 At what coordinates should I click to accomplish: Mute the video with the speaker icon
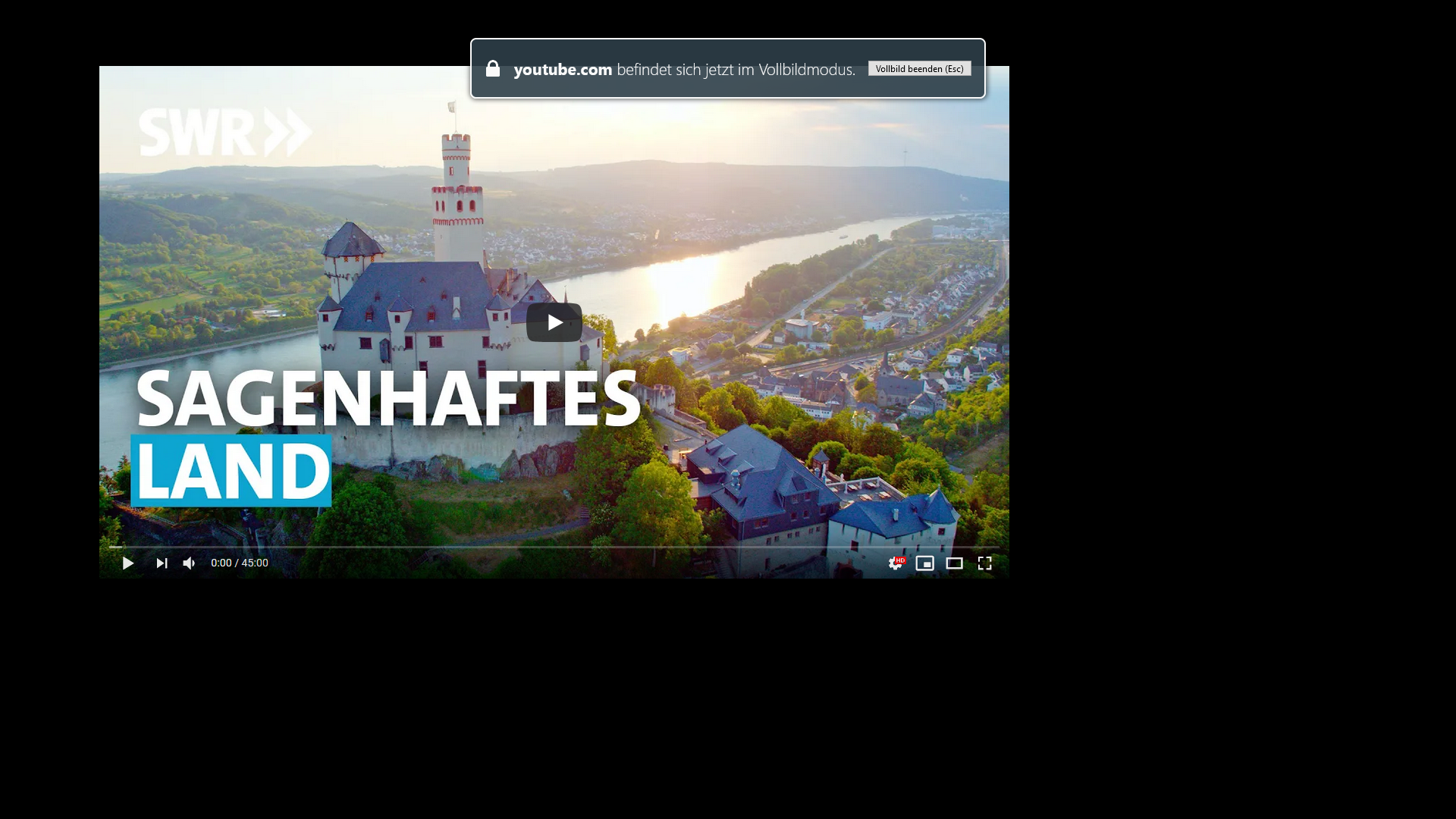click(x=190, y=563)
